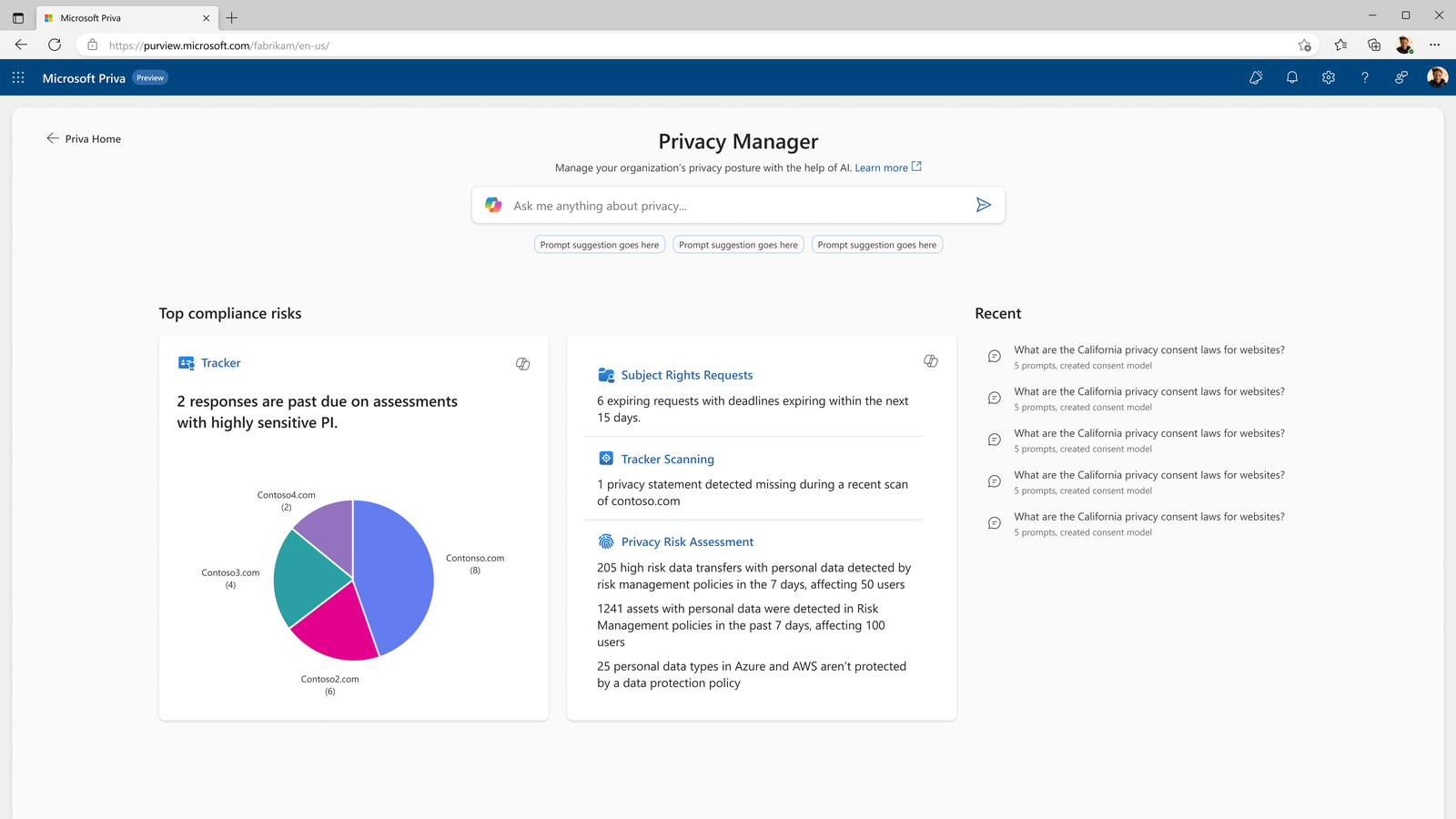1456x819 pixels.
Task: Open Privacy Risk Assessment link
Action: (x=687, y=541)
